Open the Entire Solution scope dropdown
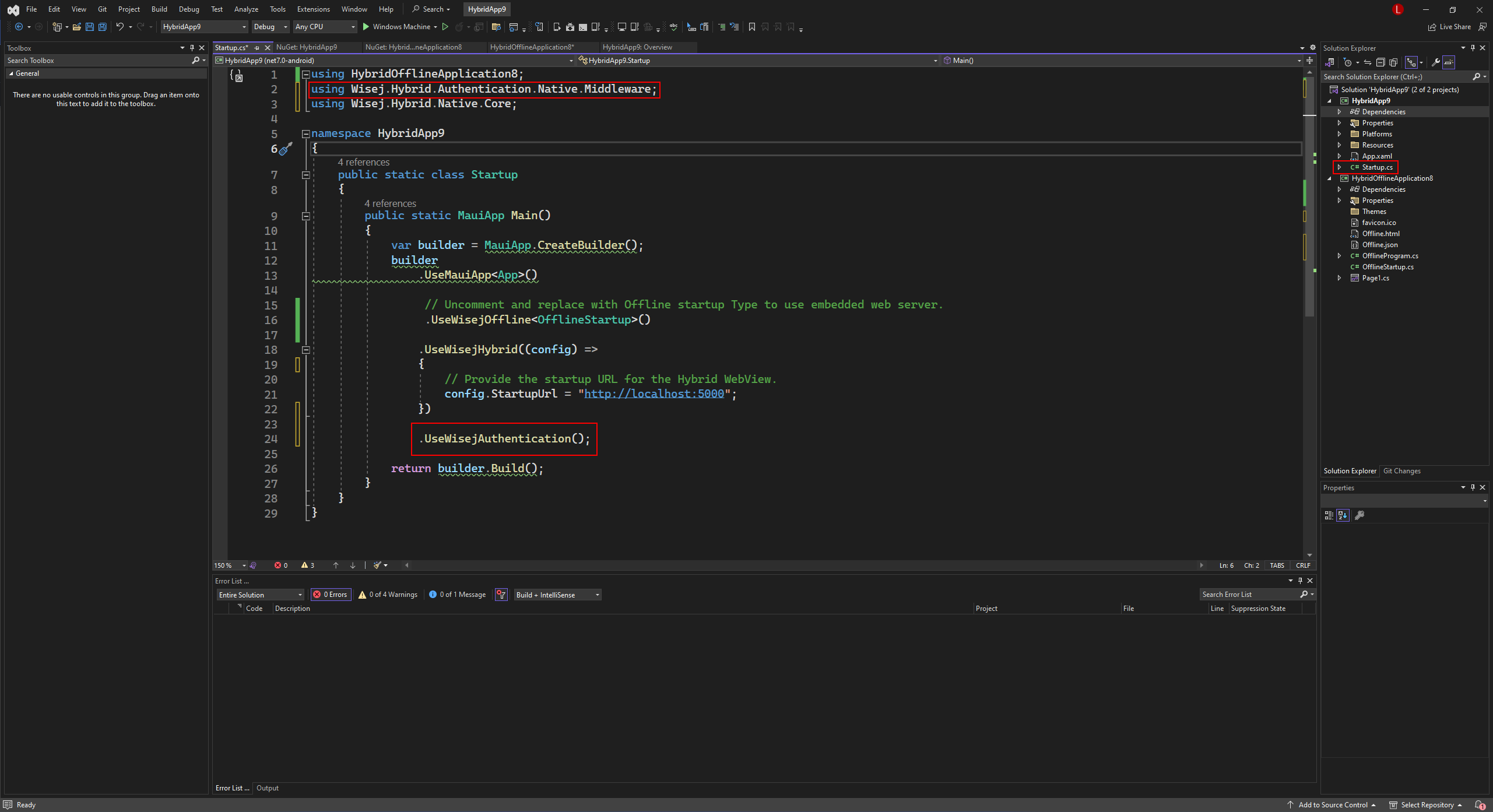1493x812 pixels. [261, 595]
